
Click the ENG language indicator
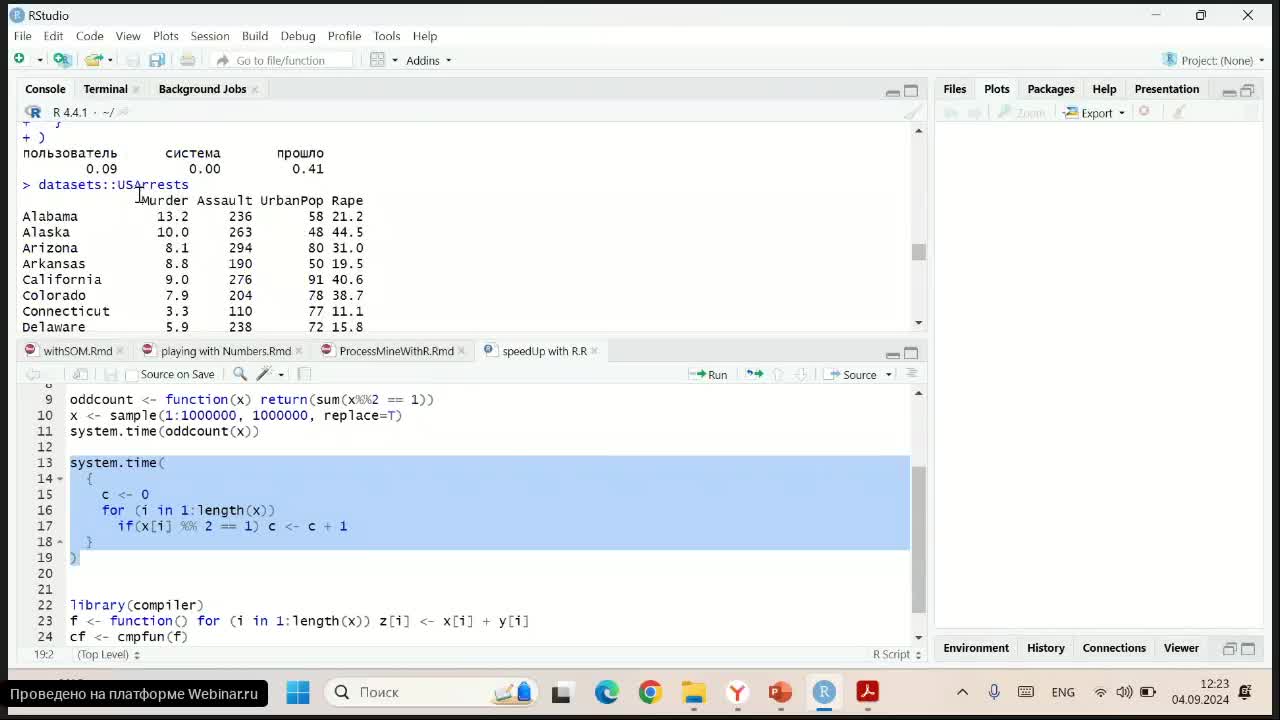[1063, 692]
